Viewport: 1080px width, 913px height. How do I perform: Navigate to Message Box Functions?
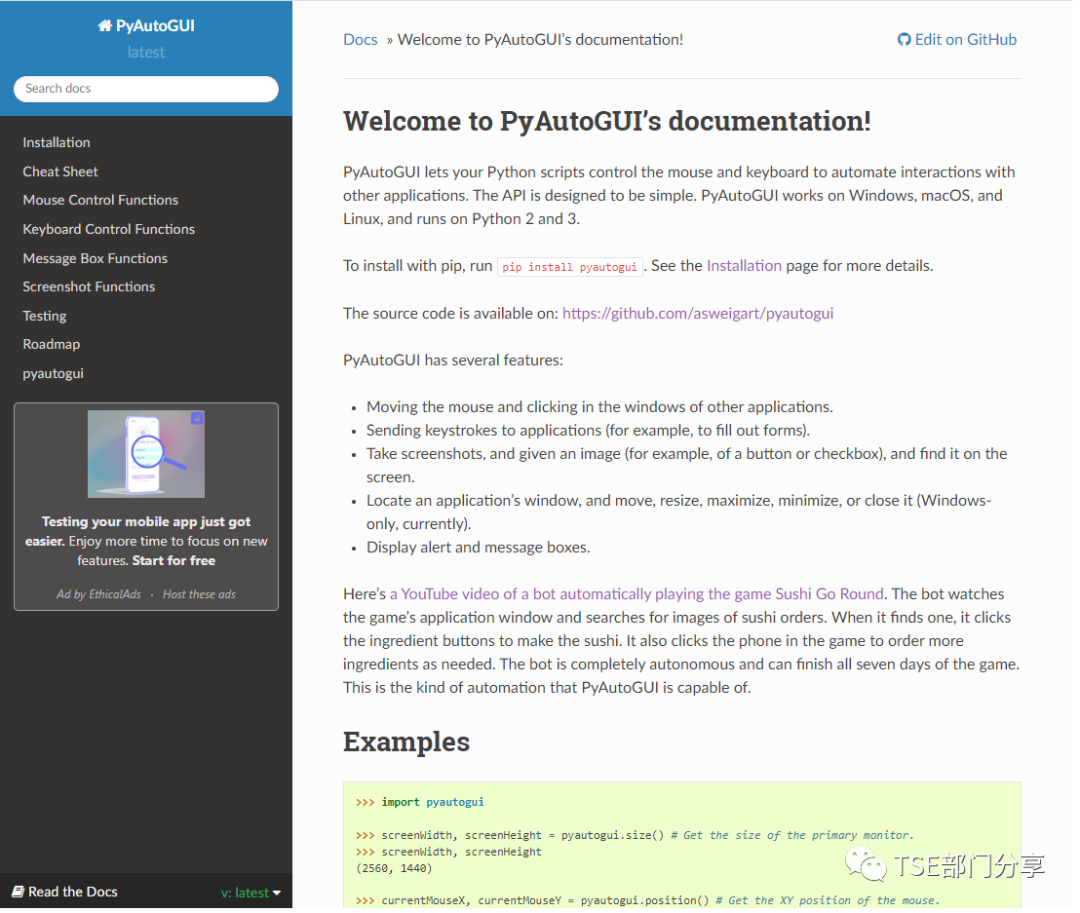tap(95, 258)
